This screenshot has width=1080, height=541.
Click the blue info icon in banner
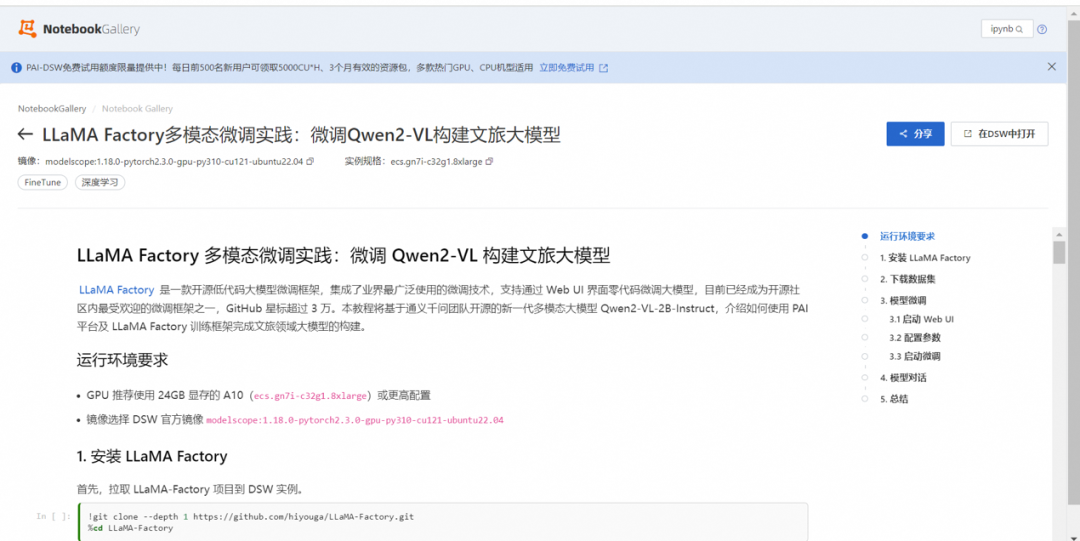click(16, 68)
